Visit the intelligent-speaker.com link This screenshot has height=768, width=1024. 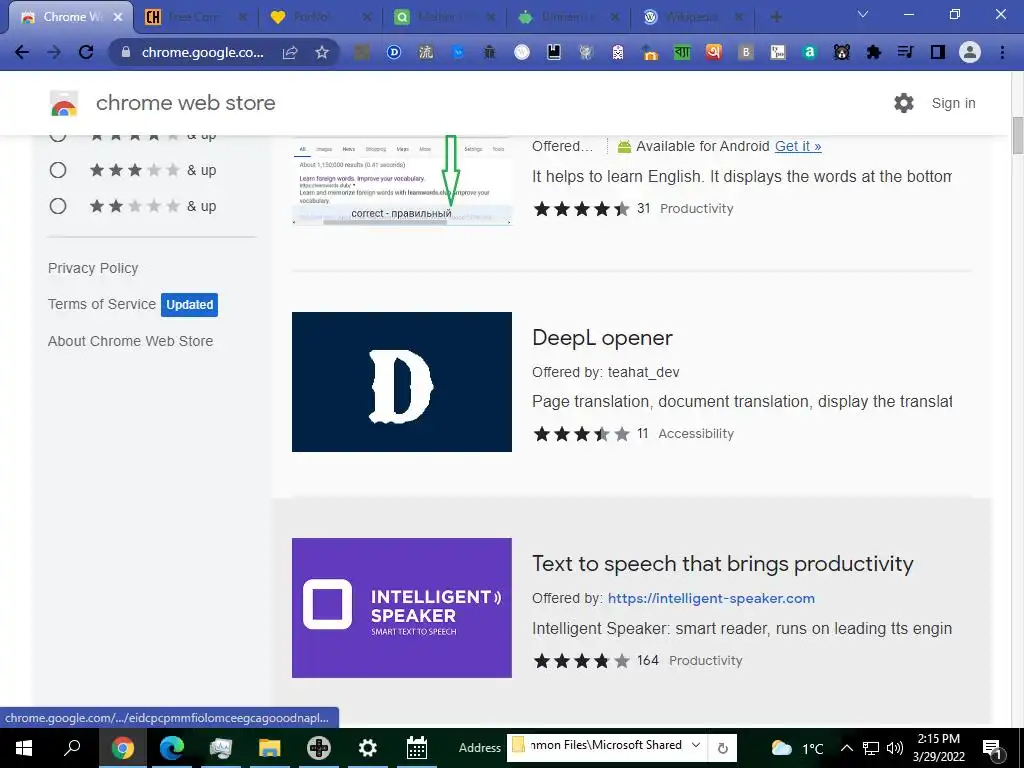[x=711, y=598]
